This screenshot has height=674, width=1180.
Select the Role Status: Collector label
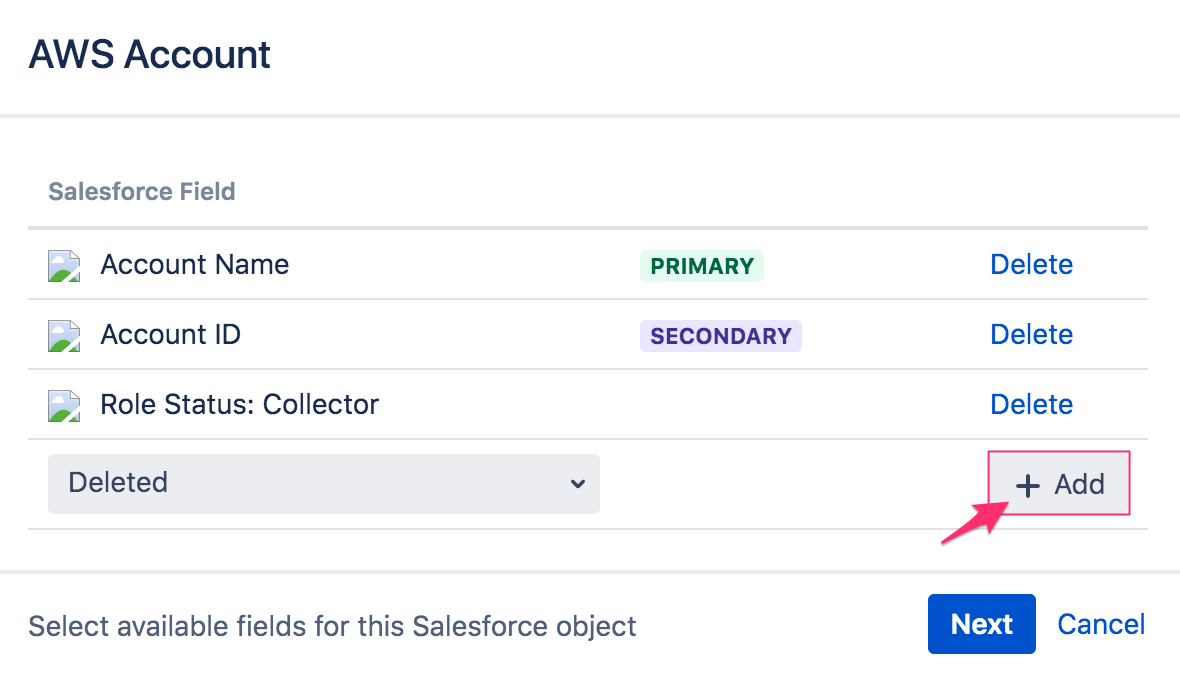coord(239,405)
